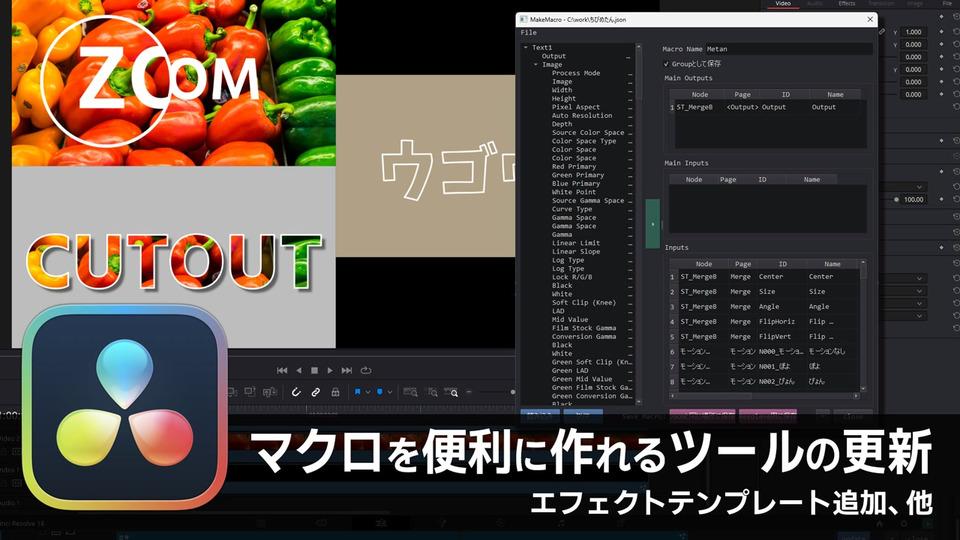Select Process Mode in the tree

[576, 73]
